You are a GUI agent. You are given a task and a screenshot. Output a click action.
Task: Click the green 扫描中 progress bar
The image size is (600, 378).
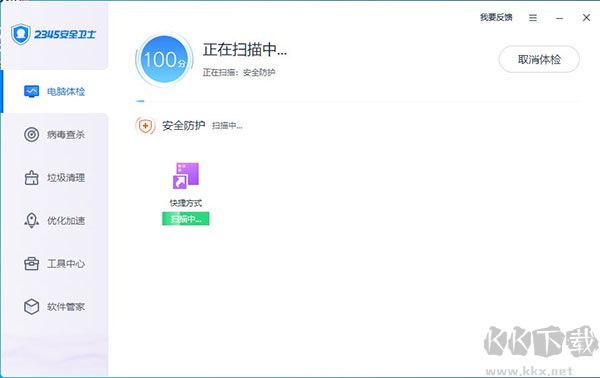pos(186,219)
